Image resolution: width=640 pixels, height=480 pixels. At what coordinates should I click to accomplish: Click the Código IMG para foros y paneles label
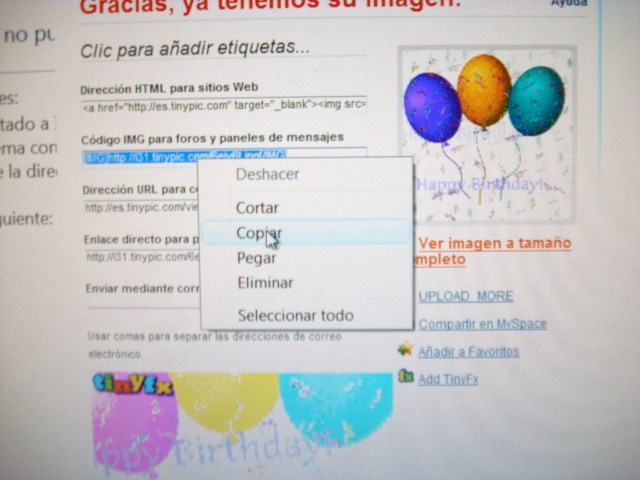point(212,138)
